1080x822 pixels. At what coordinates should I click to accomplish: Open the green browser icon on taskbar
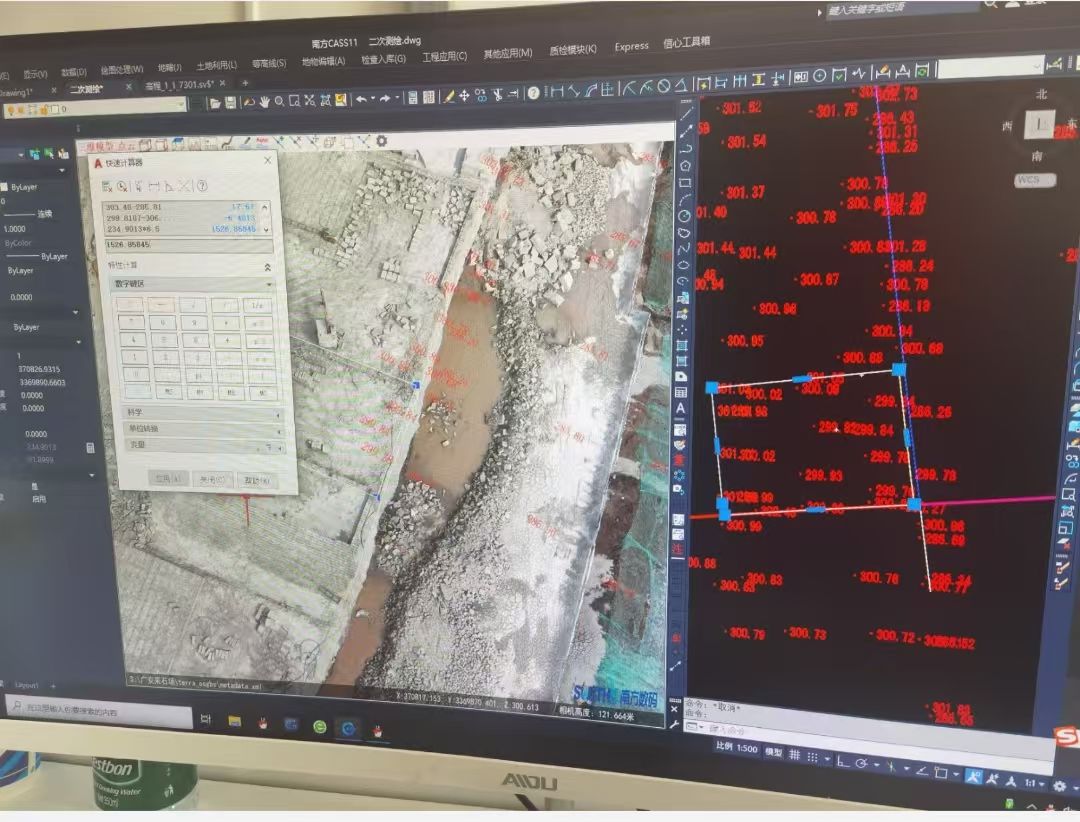coord(320,726)
